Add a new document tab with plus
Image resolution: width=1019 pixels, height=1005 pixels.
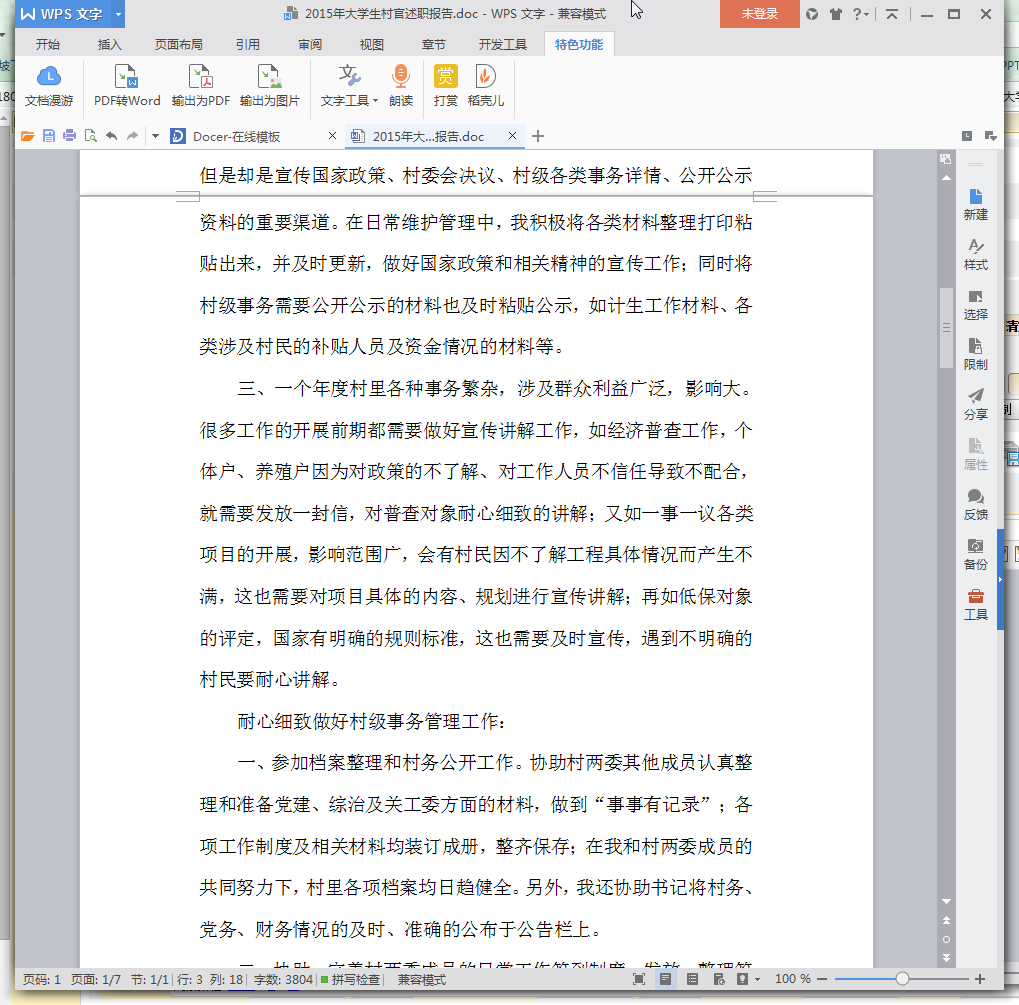[537, 136]
